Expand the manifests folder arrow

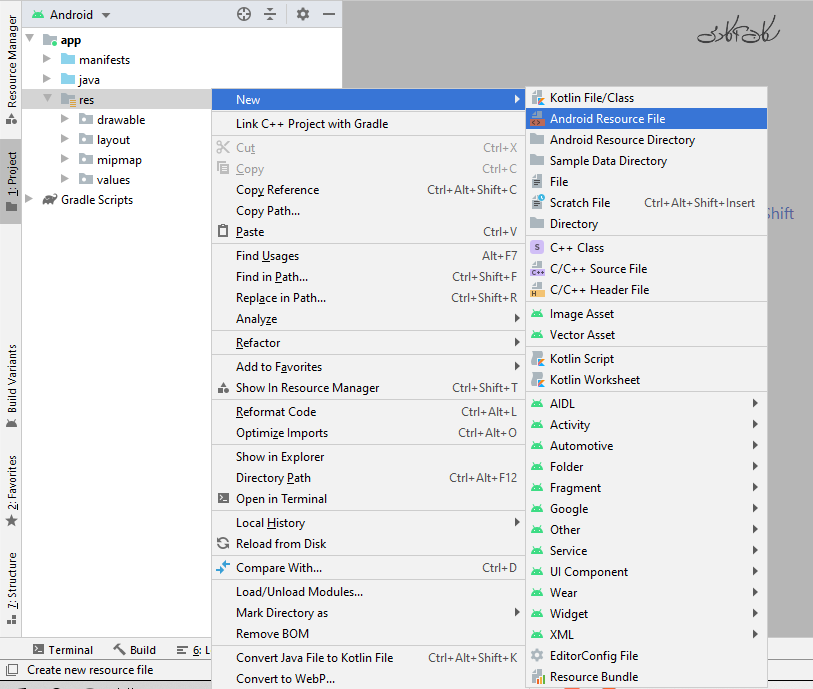click(46, 59)
